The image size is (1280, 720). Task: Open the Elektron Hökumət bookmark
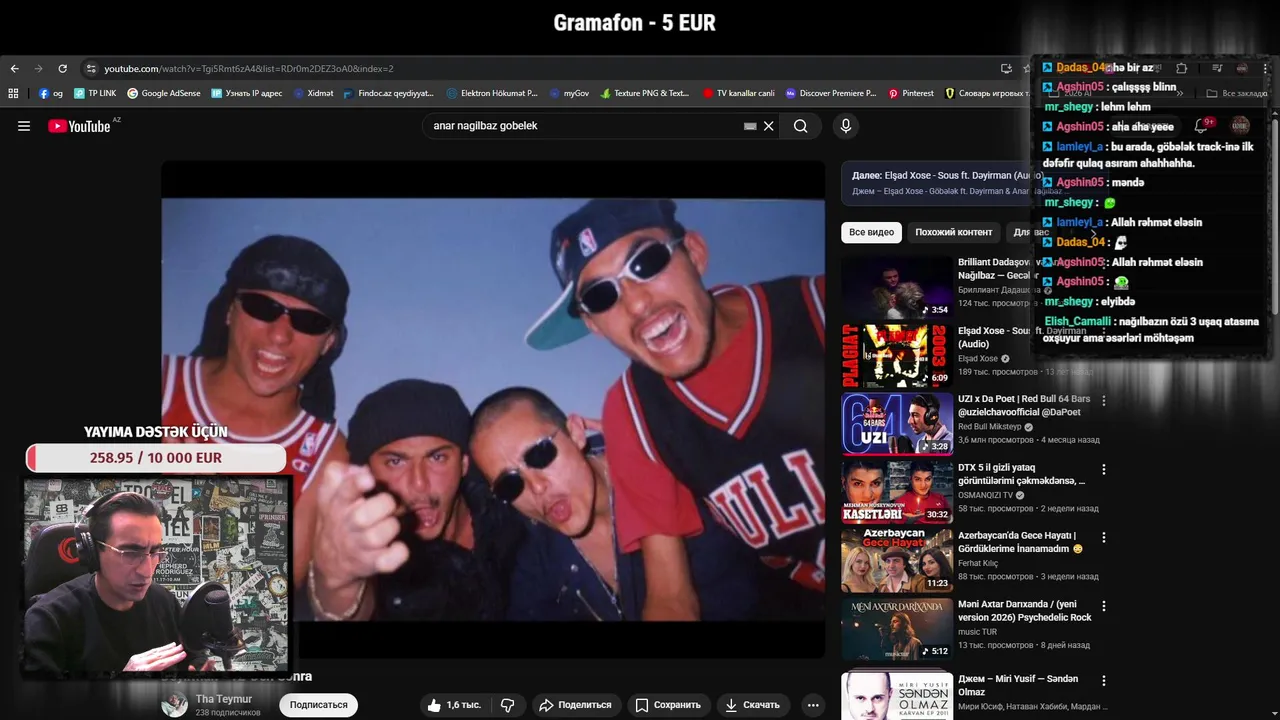tap(492, 93)
